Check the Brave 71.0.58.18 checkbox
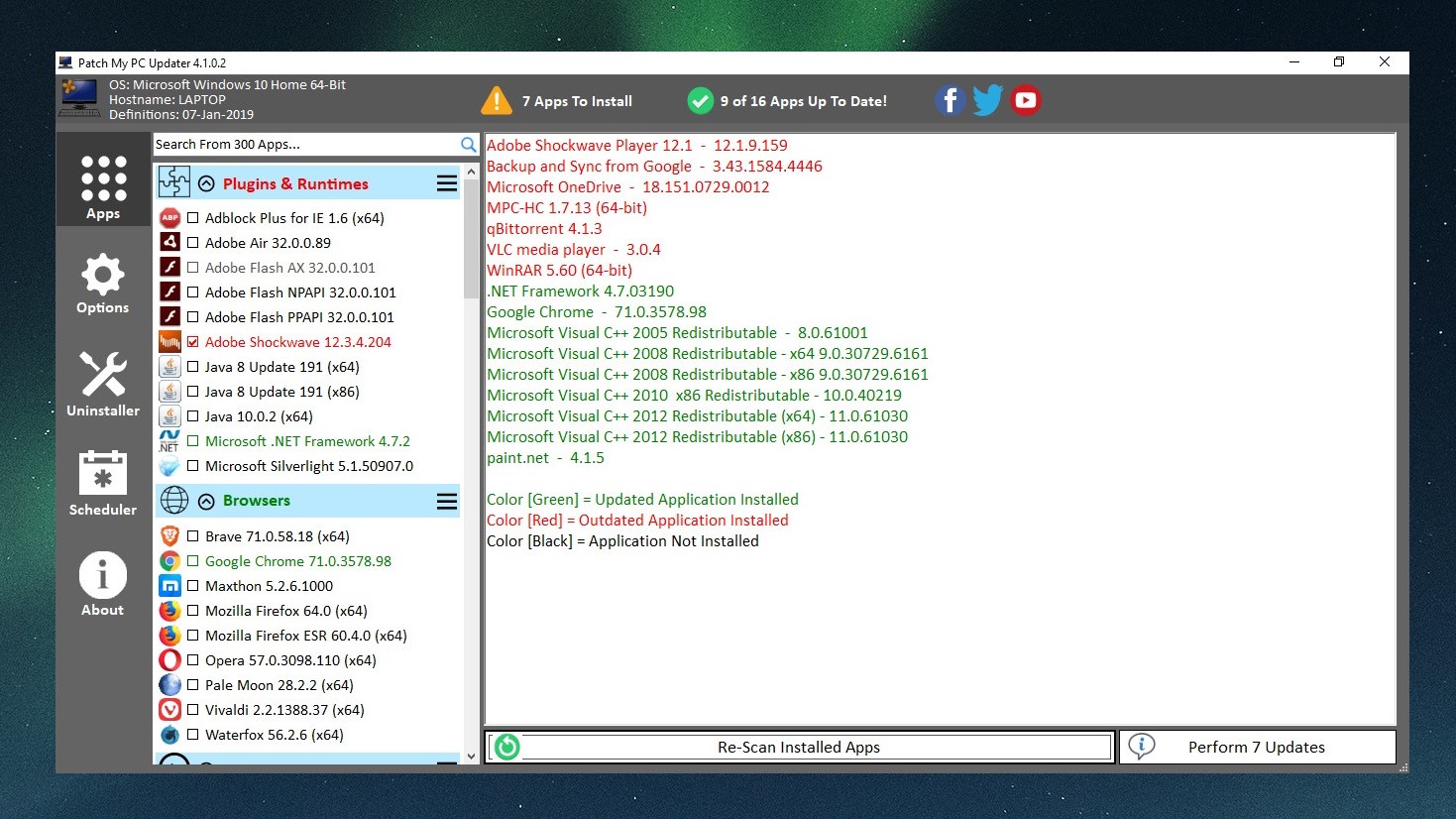The width and height of the screenshot is (1456, 819). [x=192, y=536]
